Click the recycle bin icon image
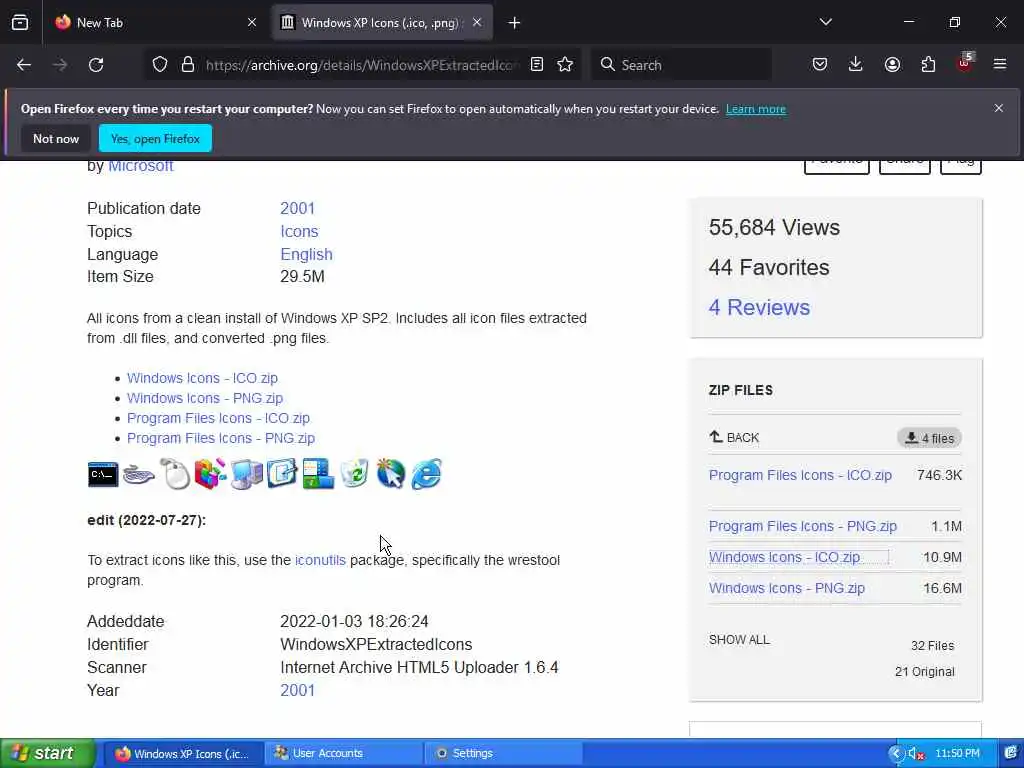 click(x=355, y=474)
